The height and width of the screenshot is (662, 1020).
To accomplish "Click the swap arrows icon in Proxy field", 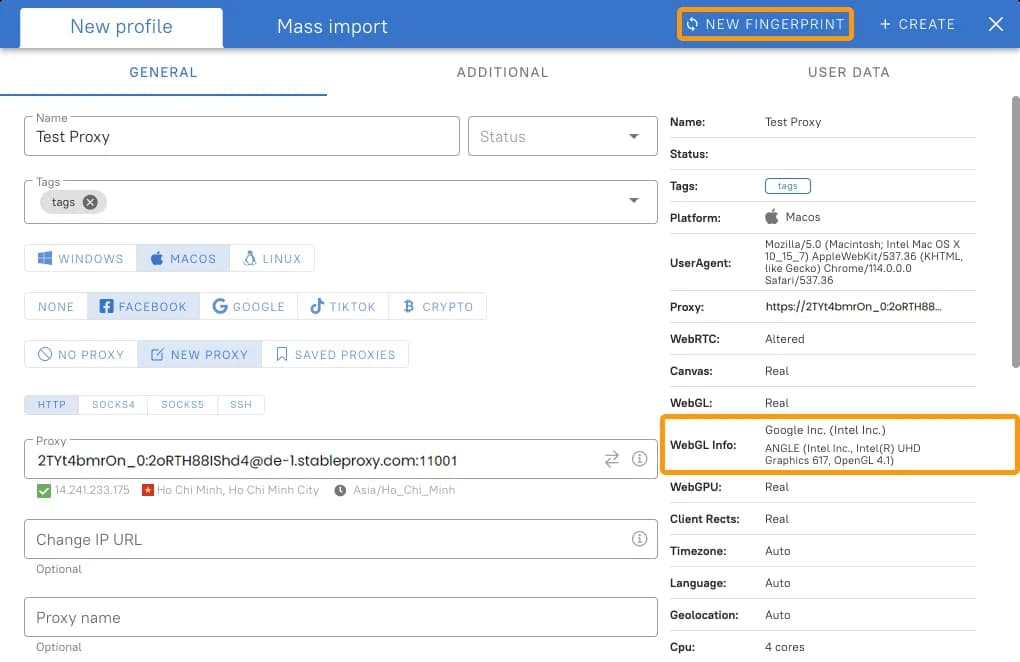I will [x=612, y=460].
